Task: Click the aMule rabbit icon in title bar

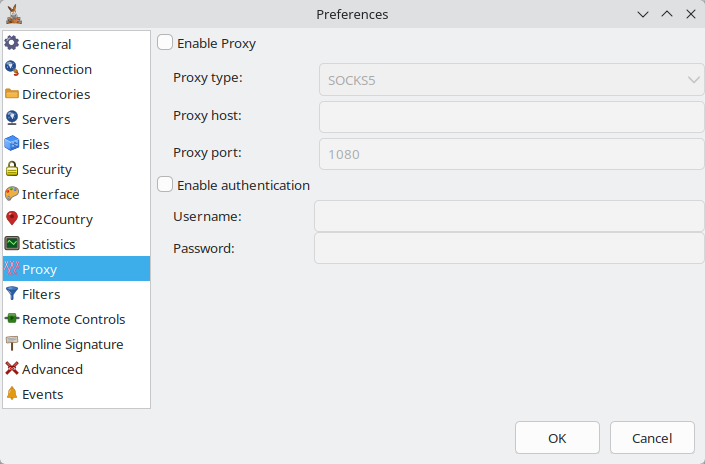Action: [x=13, y=14]
